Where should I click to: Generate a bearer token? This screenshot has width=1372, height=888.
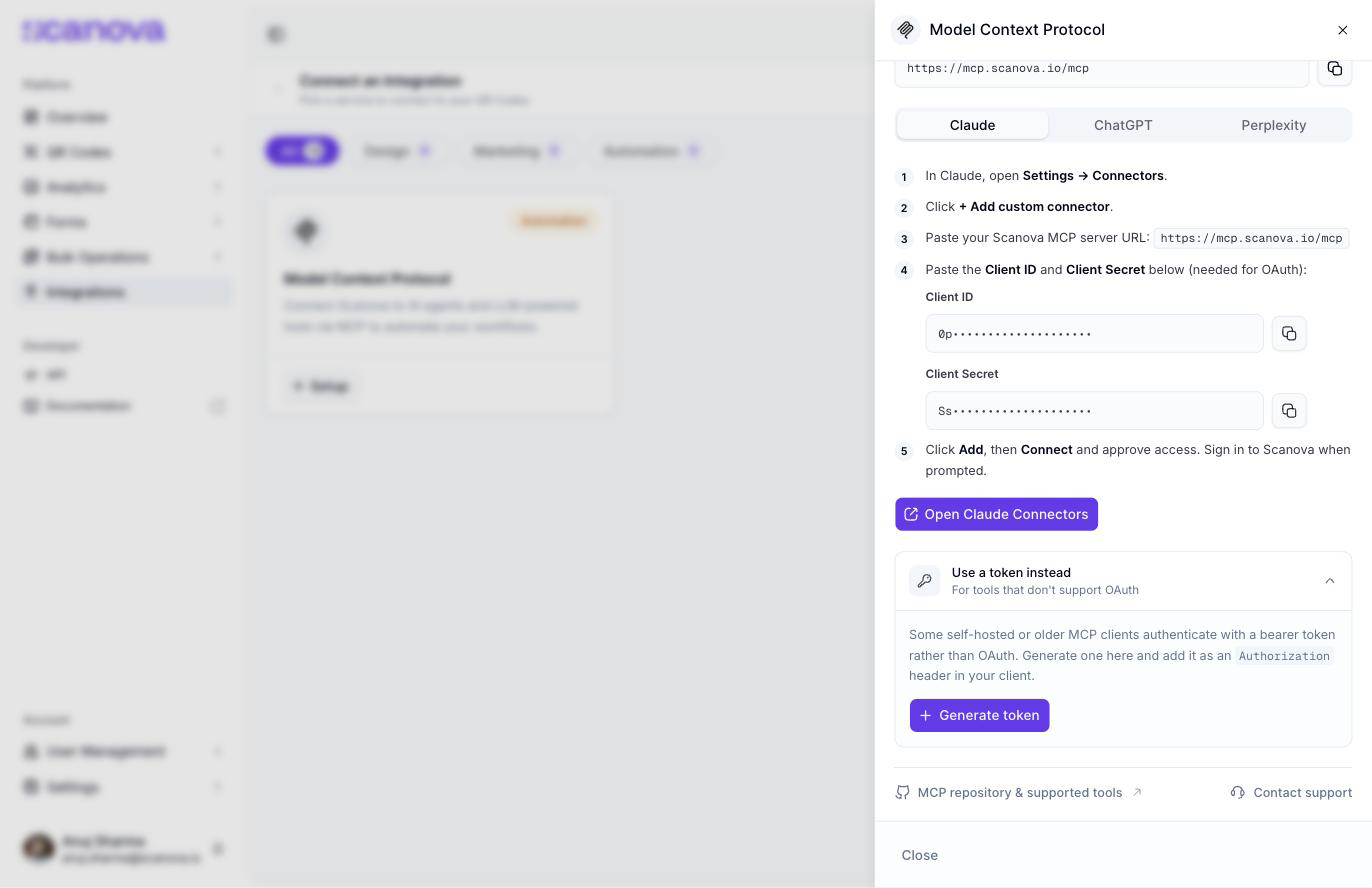click(x=979, y=716)
